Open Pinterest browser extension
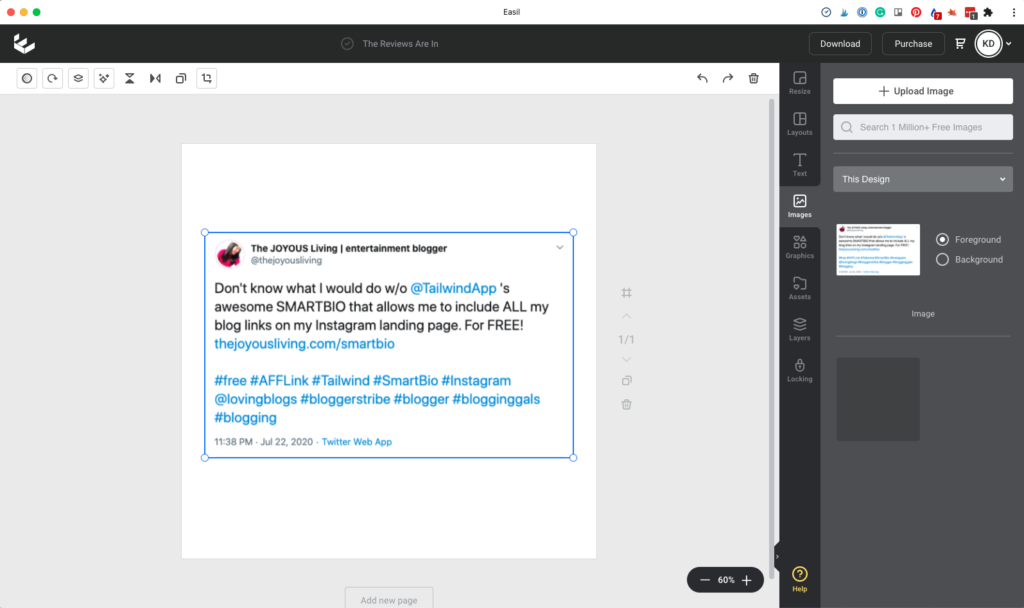 click(x=916, y=12)
